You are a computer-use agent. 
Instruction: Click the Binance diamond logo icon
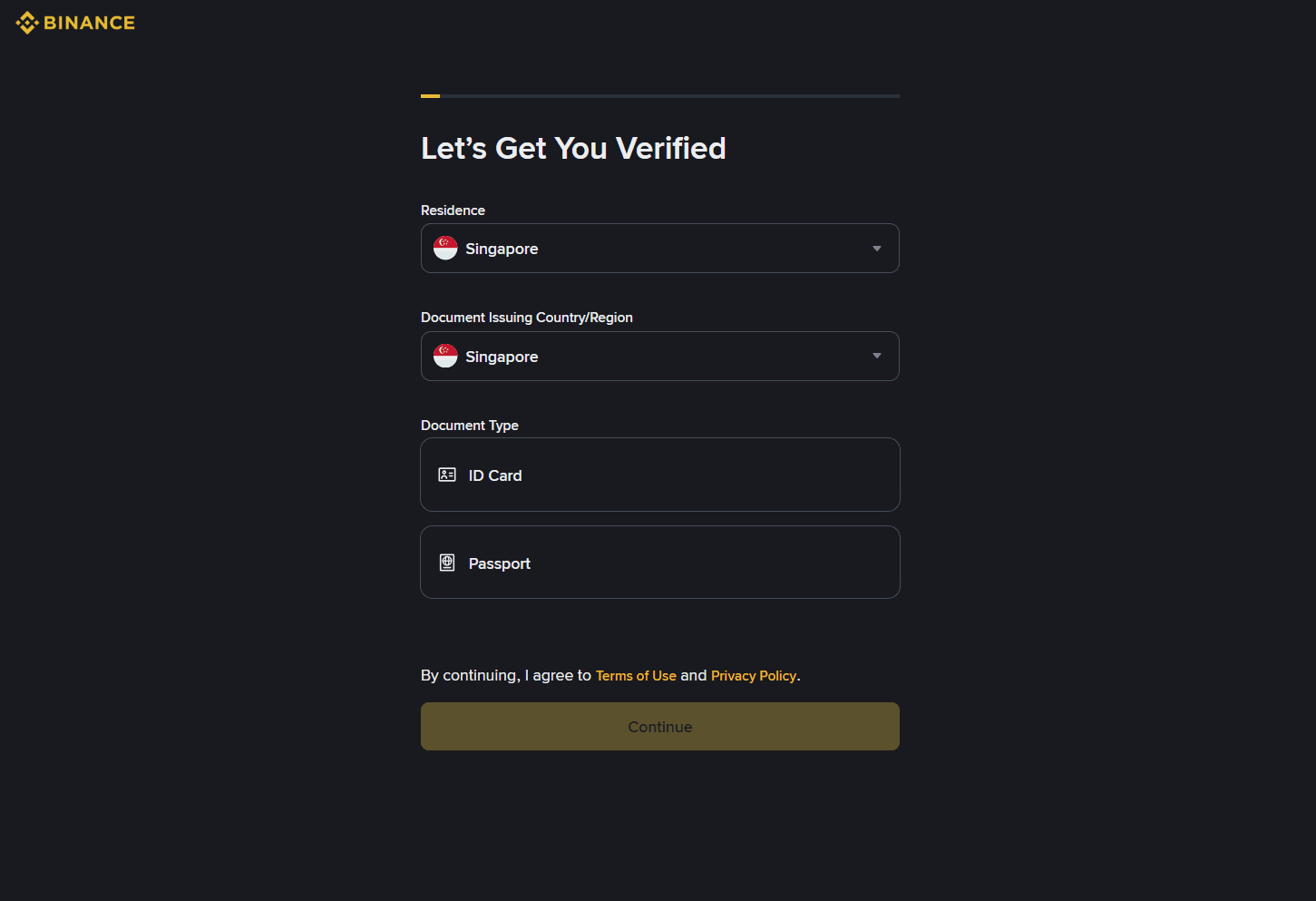pyautogui.click(x=27, y=23)
